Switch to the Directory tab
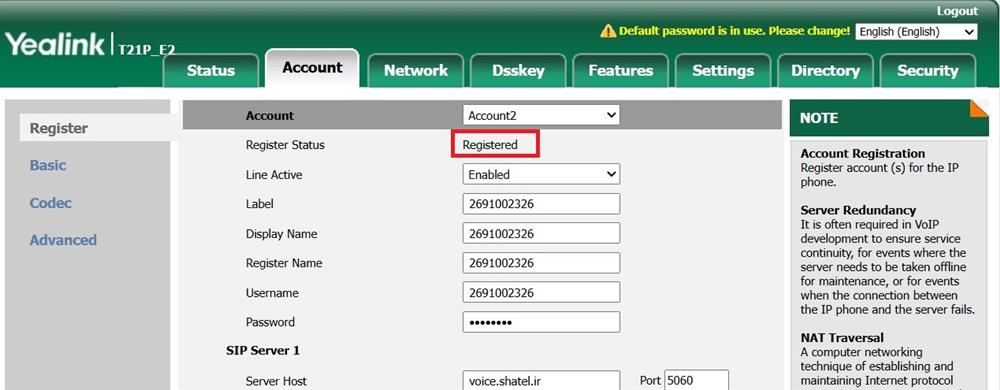Viewport: 1000px width, 390px height. coord(825,71)
